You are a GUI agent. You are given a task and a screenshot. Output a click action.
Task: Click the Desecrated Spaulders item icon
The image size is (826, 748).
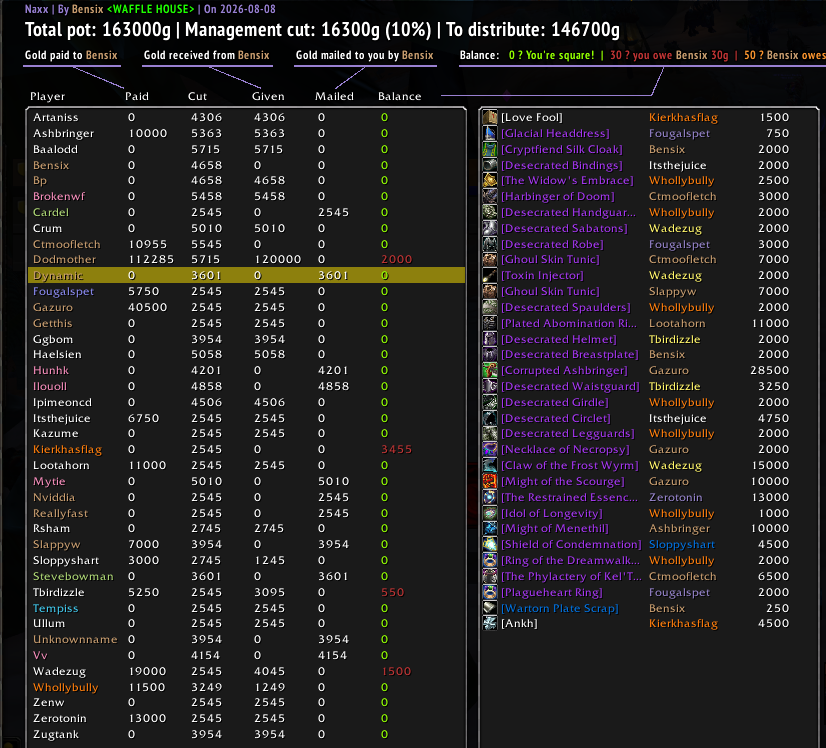pyautogui.click(x=490, y=307)
